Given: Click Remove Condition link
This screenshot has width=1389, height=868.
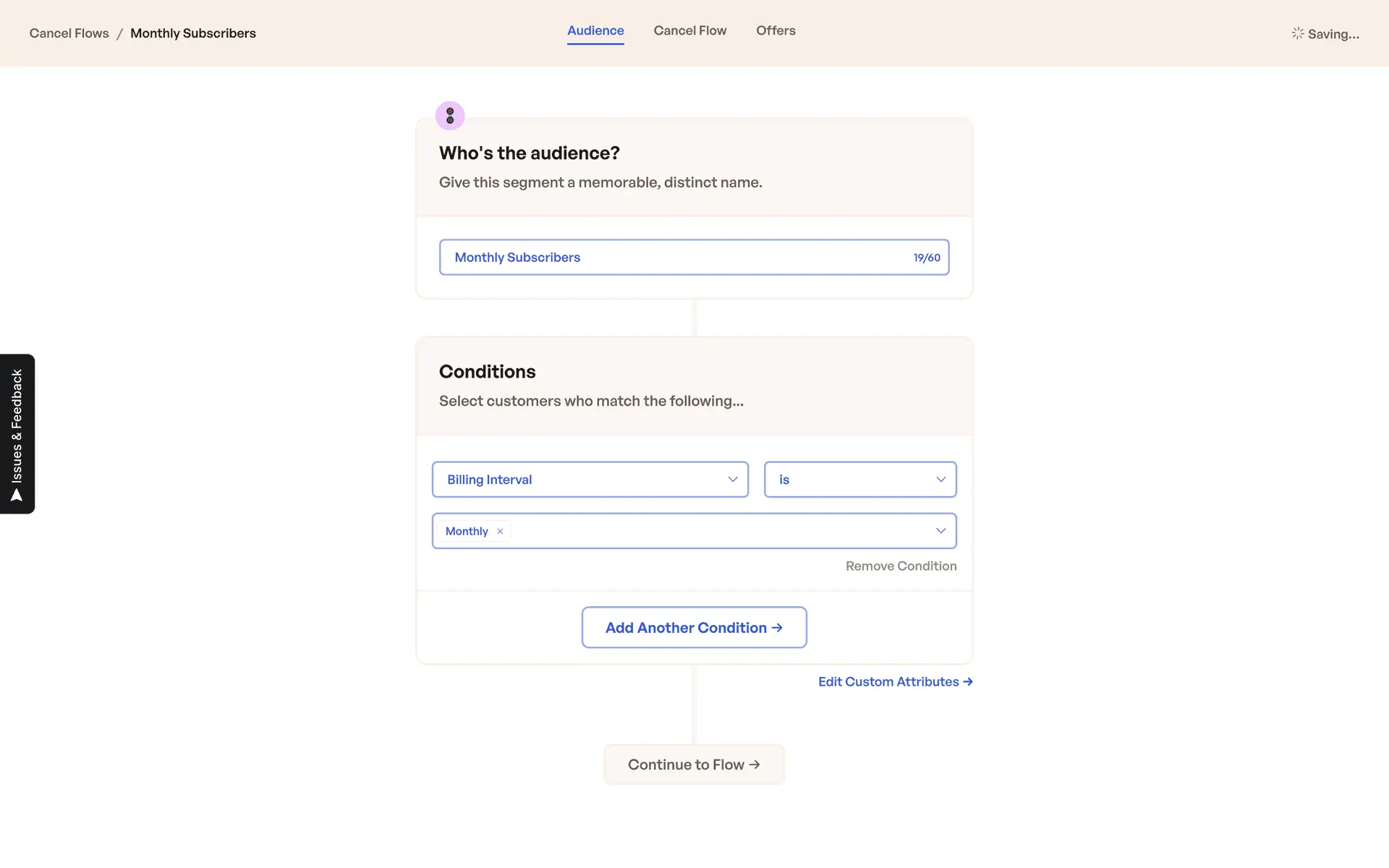Looking at the screenshot, I should (901, 566).
